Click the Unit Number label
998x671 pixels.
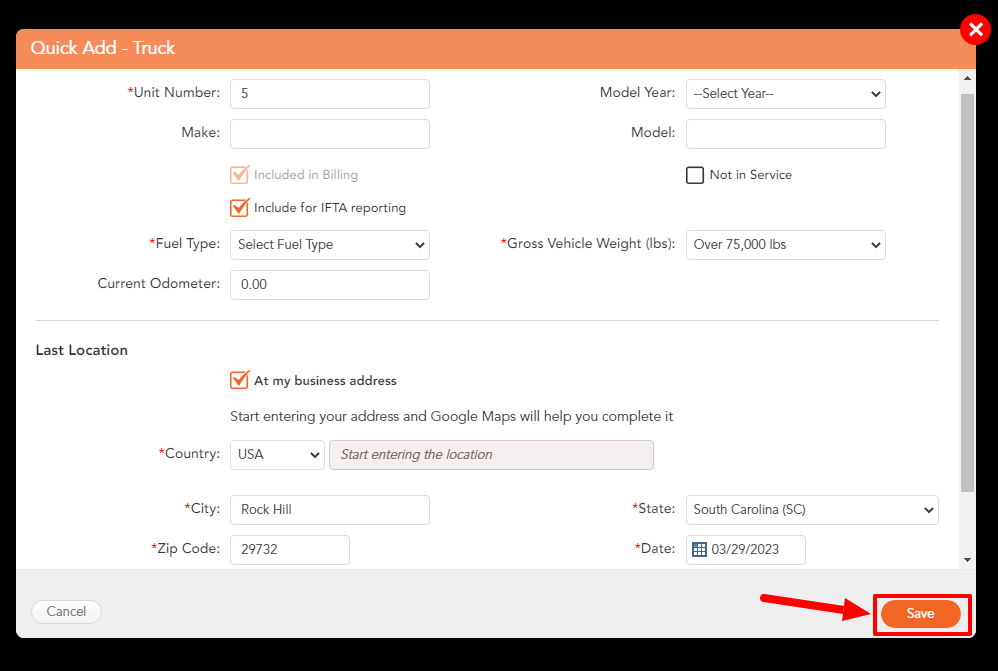174,92
